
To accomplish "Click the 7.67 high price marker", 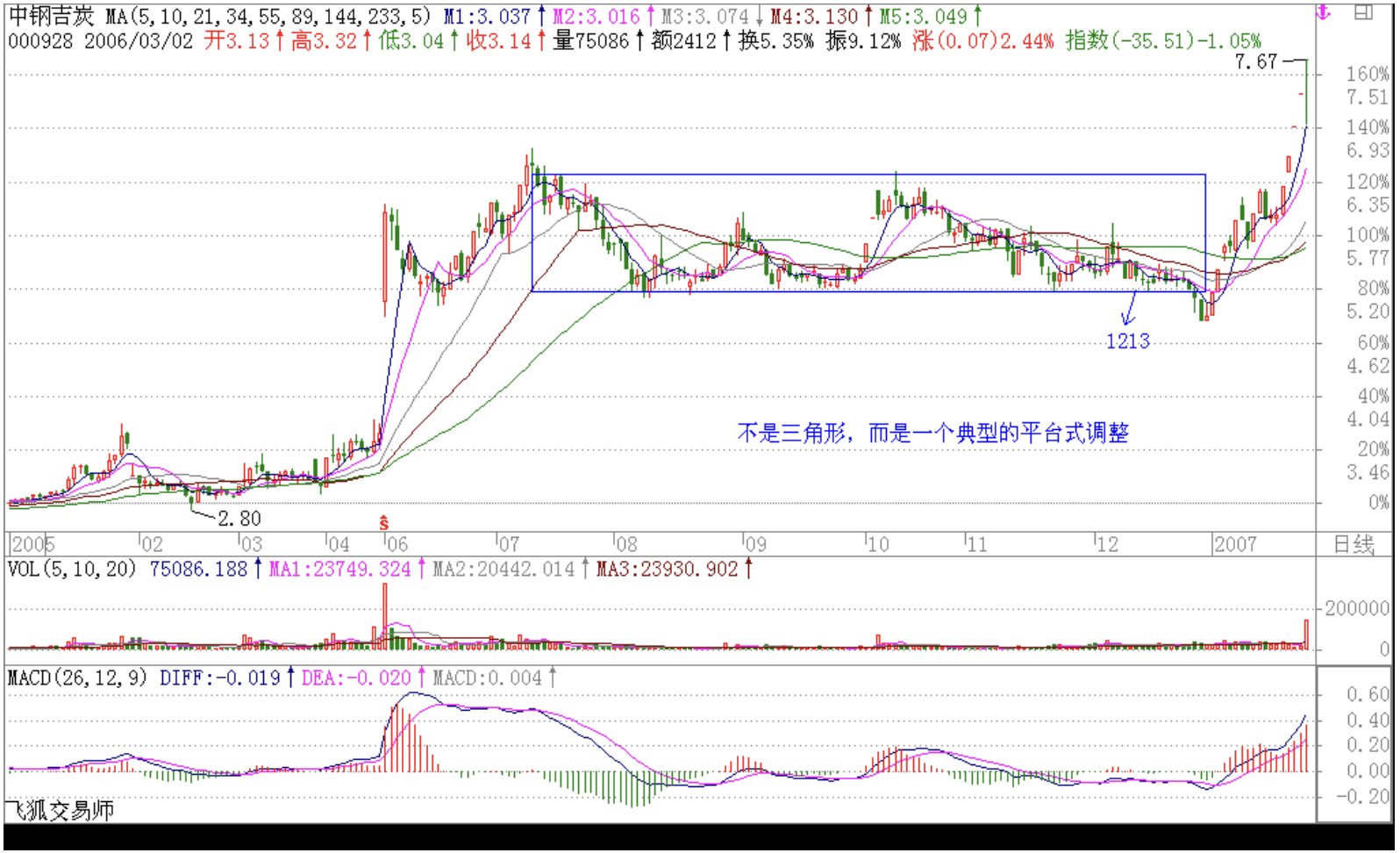I will 1255,61.
